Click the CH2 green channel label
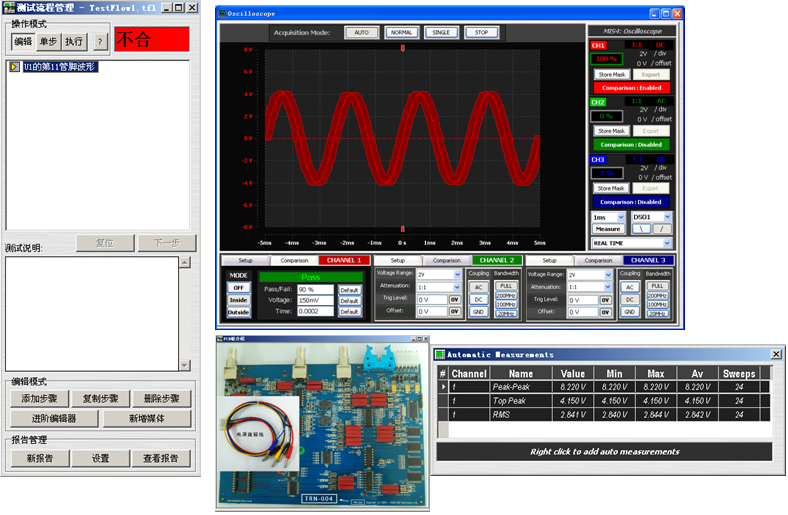The image size is (788, 515). coord(598,102)
